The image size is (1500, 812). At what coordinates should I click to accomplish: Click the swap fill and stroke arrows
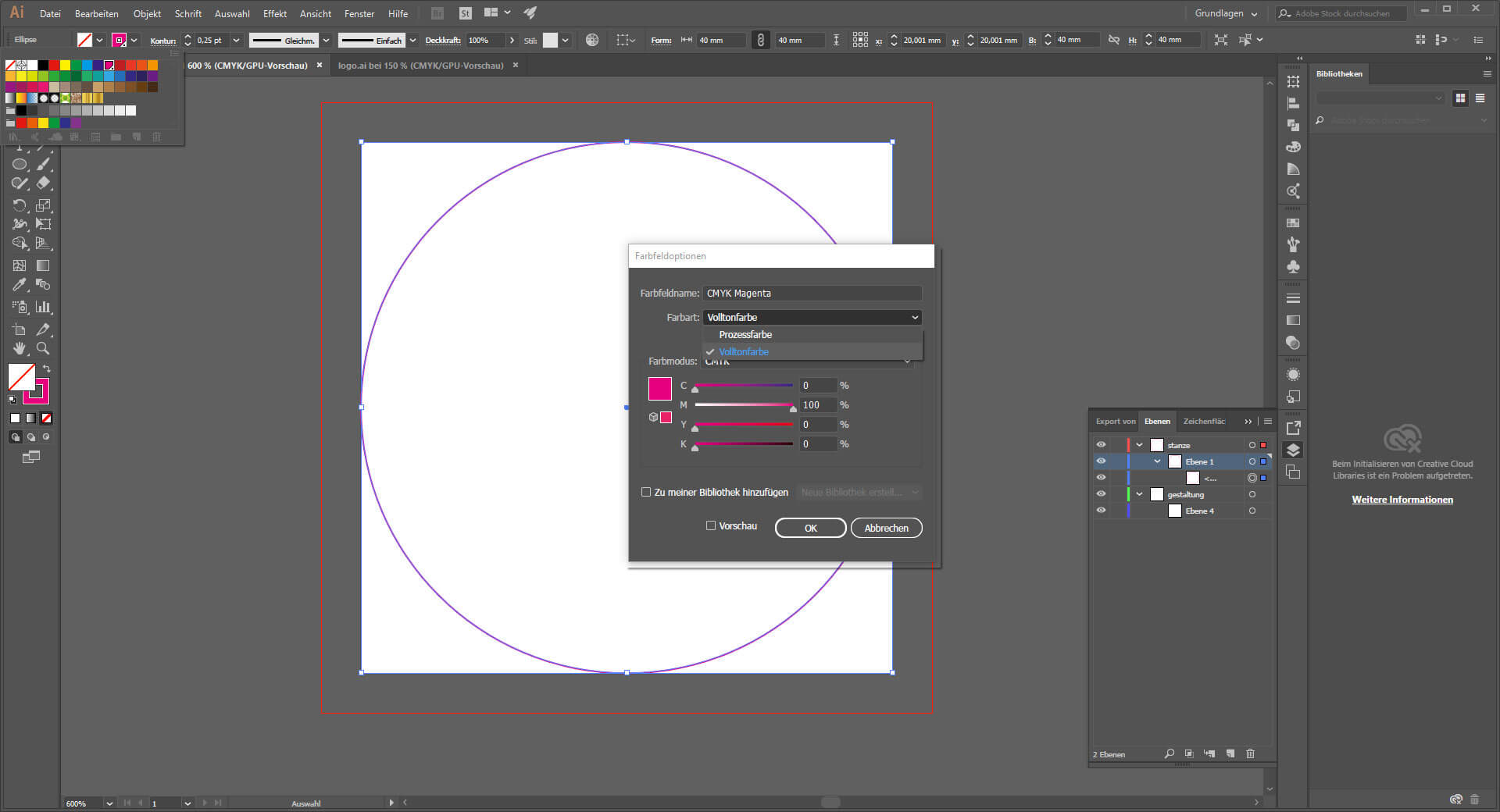pos(47,369)
